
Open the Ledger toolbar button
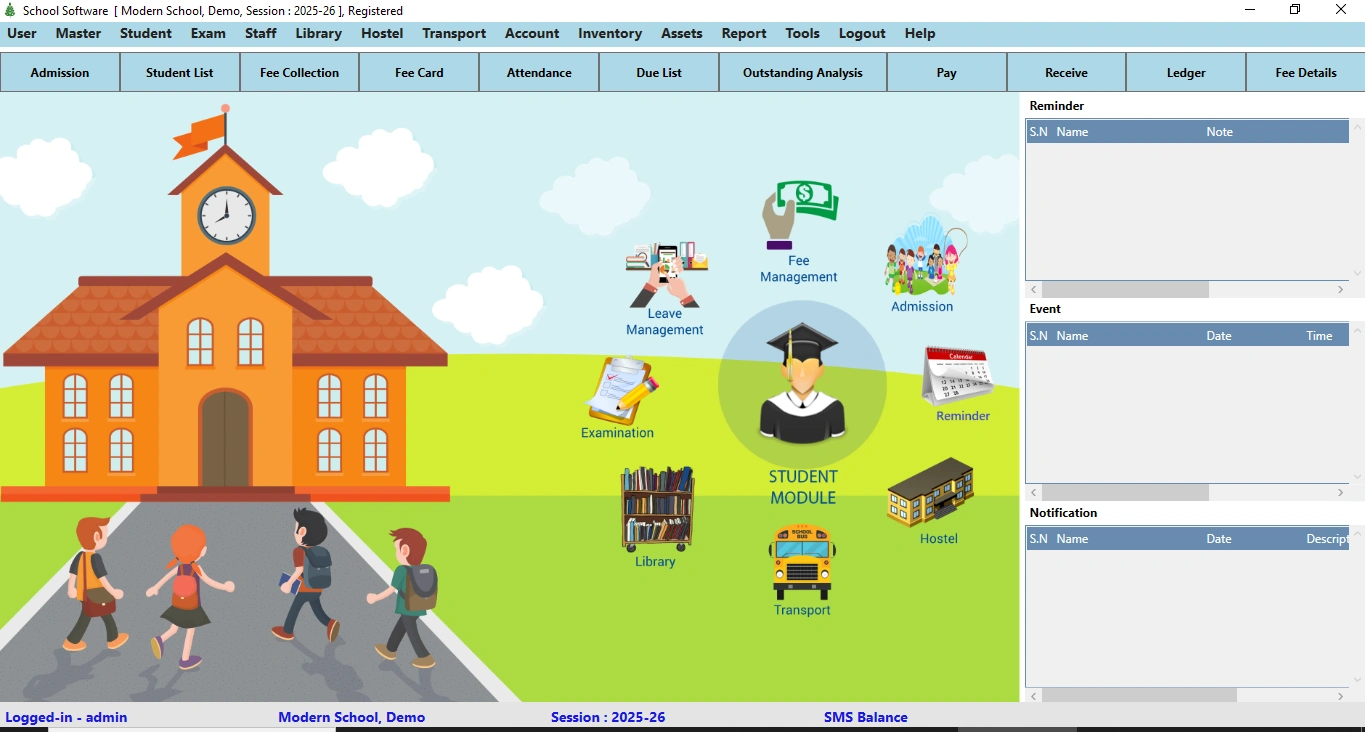pos(1186,72)
